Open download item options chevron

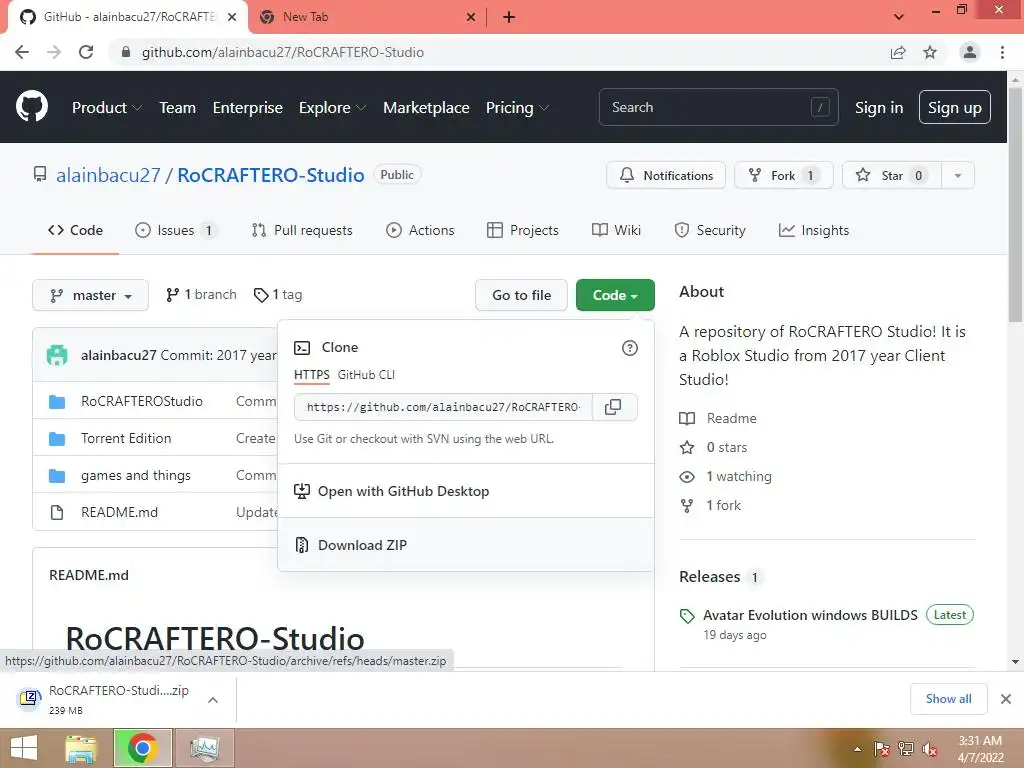pyautogui.click(x=212, y=700)
